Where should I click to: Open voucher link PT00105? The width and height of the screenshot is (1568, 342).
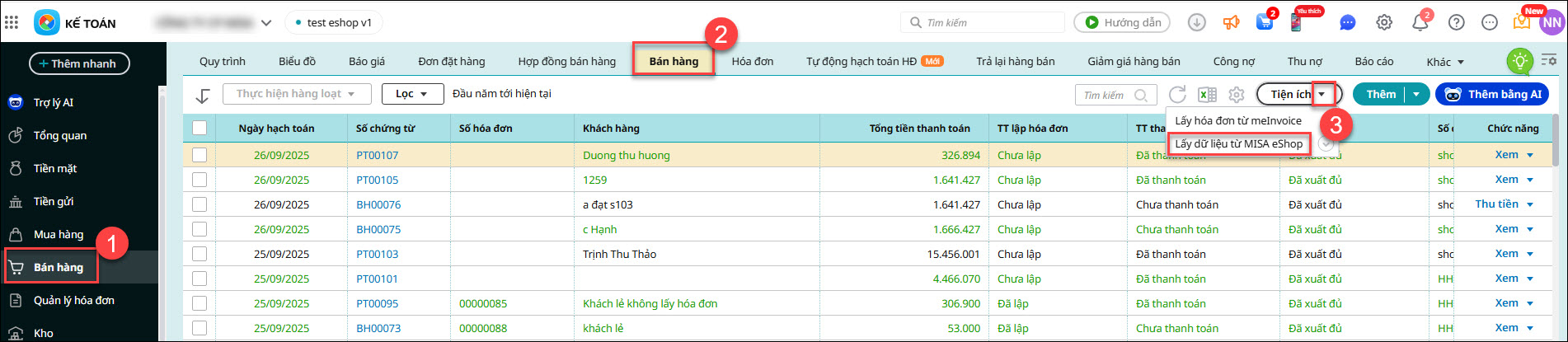377,180
